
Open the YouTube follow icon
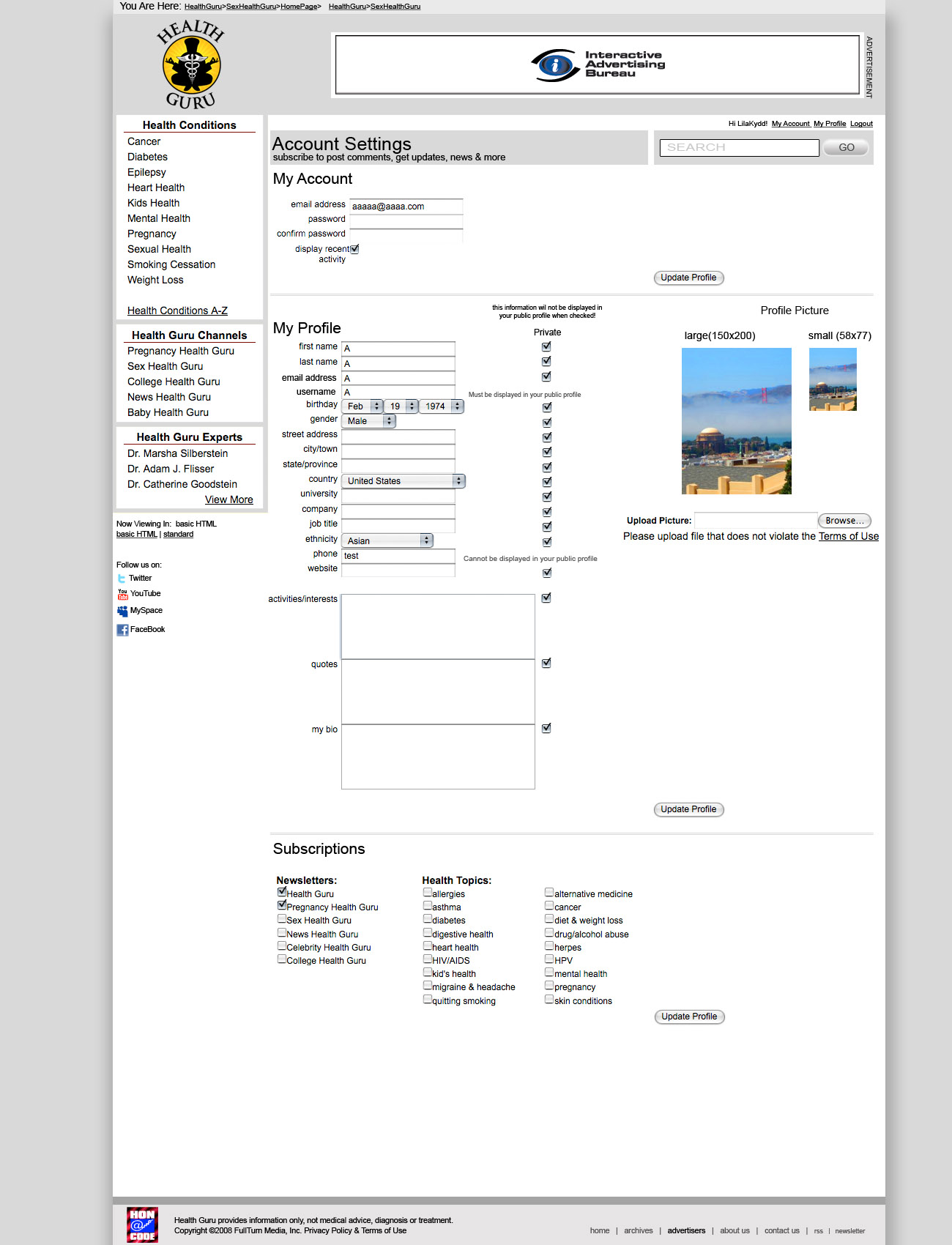pyautogui.click(x=122, y=594)
